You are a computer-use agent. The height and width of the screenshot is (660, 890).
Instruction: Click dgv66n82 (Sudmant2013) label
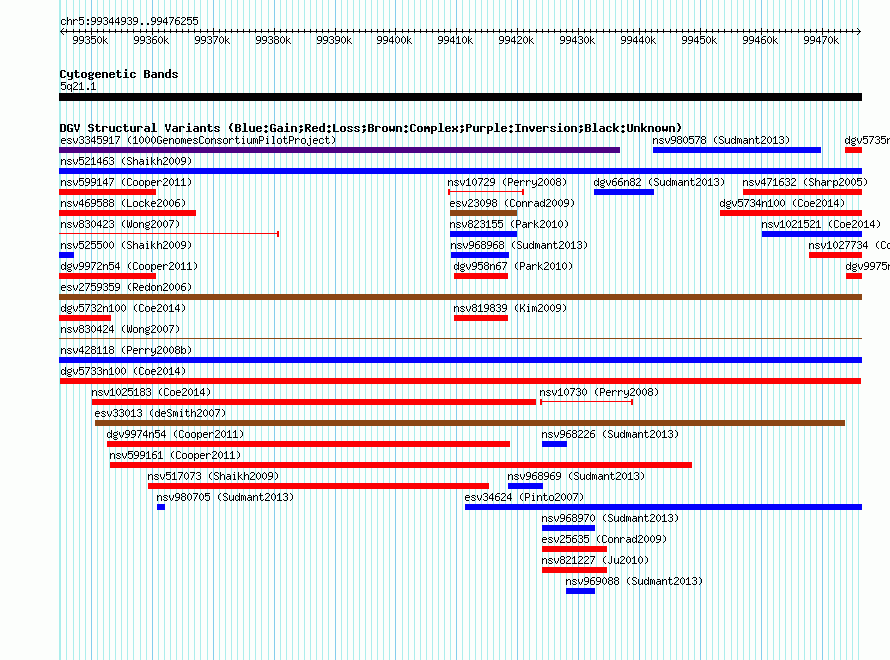pos(659,182)
